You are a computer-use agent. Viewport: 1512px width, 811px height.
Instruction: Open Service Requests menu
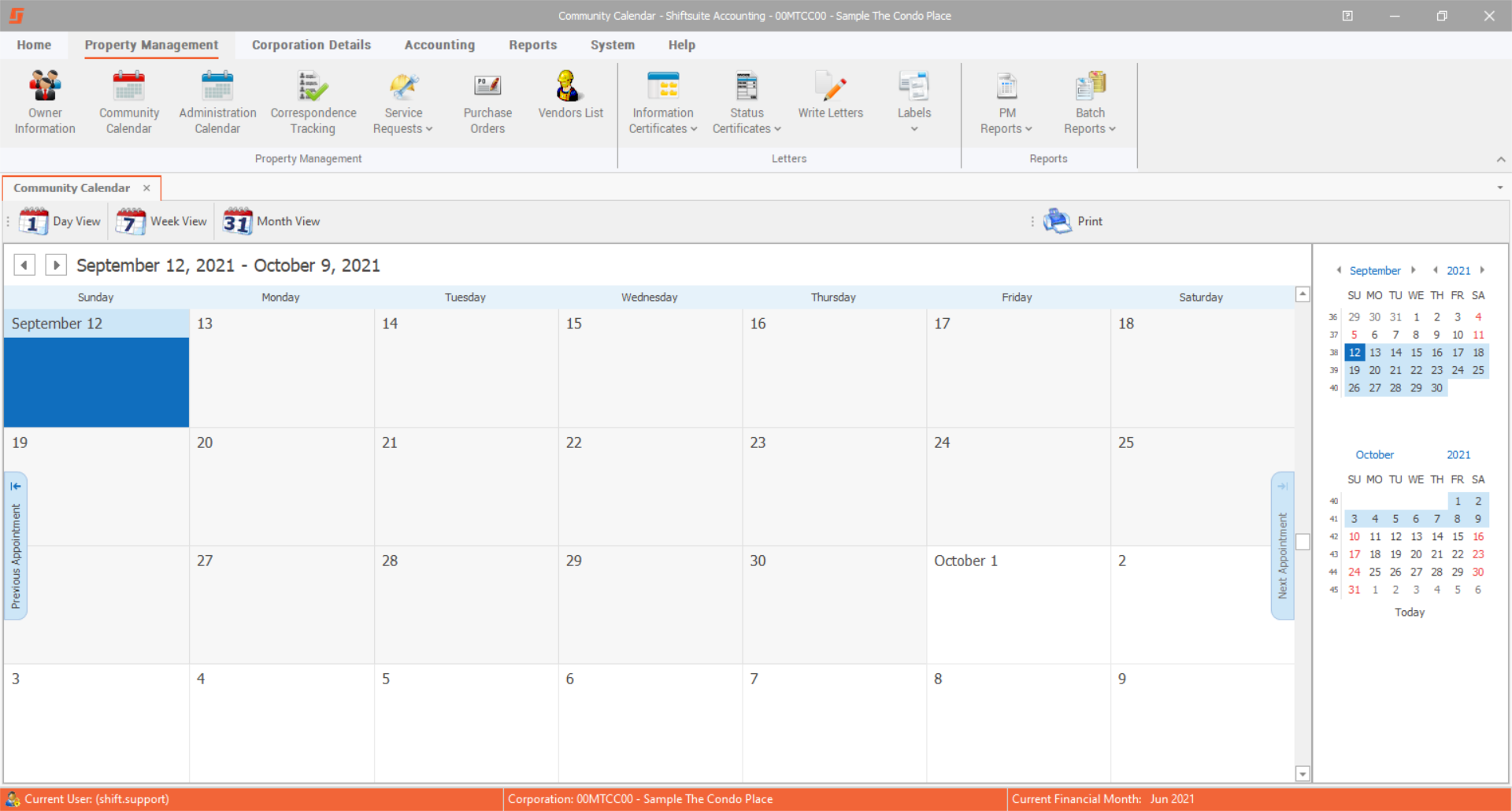click(403, 103)
